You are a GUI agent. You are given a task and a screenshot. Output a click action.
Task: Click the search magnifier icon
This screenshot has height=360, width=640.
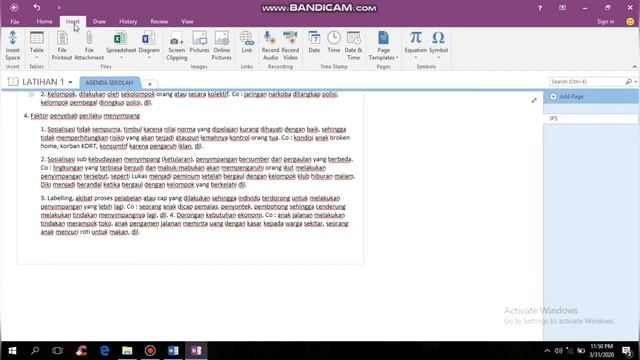pyautogui.click(x=629, y=82)
